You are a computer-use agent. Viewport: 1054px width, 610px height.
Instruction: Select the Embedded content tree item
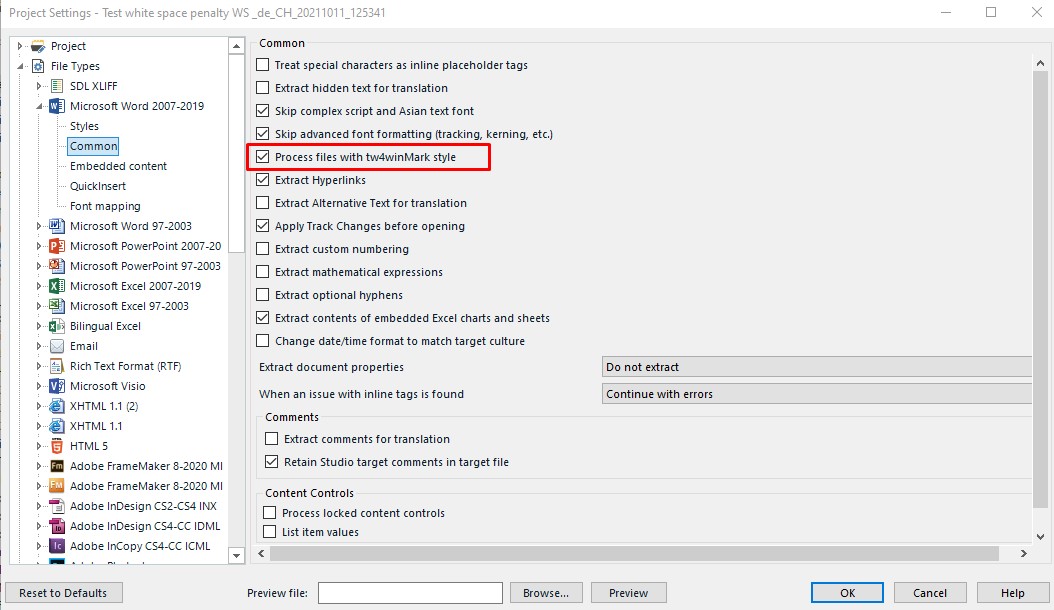pyautogui.click(x=118, y=166)
